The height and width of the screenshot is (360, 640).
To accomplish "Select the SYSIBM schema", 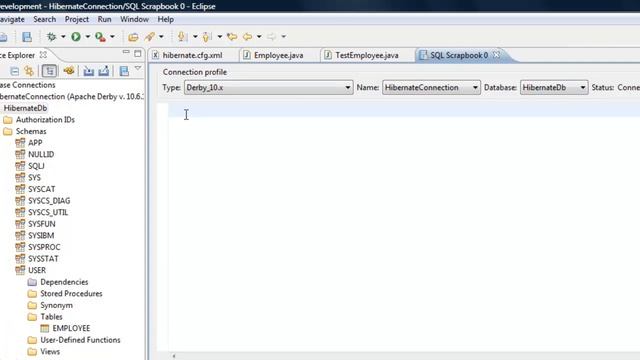I will 41,236.
